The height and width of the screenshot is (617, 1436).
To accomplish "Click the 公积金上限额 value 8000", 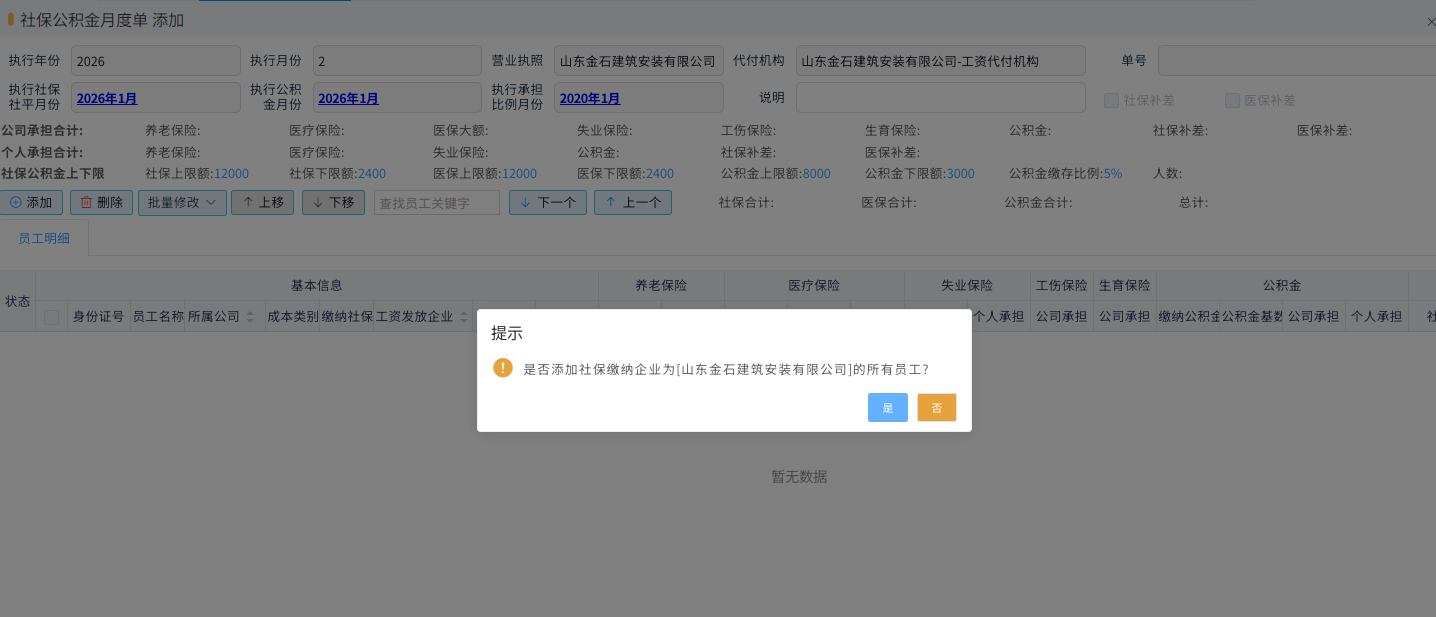I will pos(816,174).
